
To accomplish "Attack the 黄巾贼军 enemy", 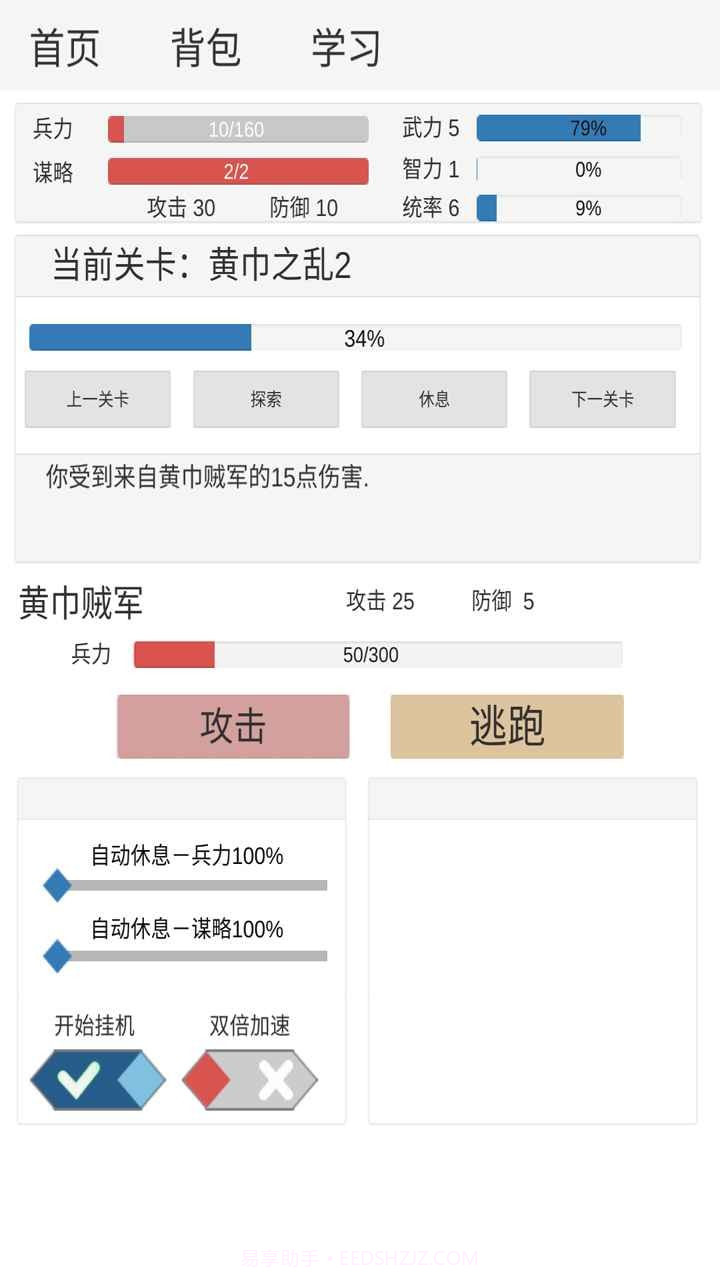I will [x=232, y=727].
